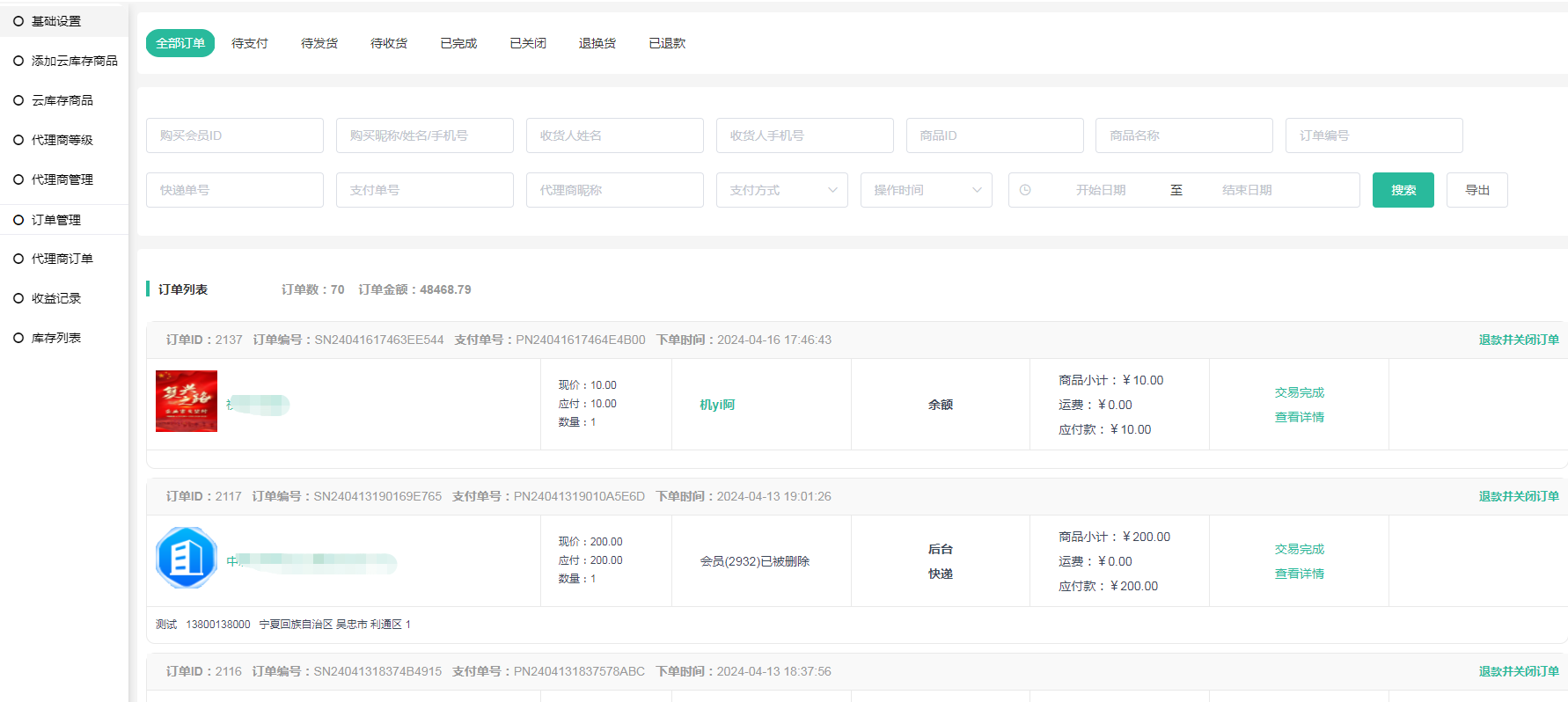This screenshot has height=702, width=1568.
Task: Expand the 操作时间 dropdown
Action: (x=926, y=190)
